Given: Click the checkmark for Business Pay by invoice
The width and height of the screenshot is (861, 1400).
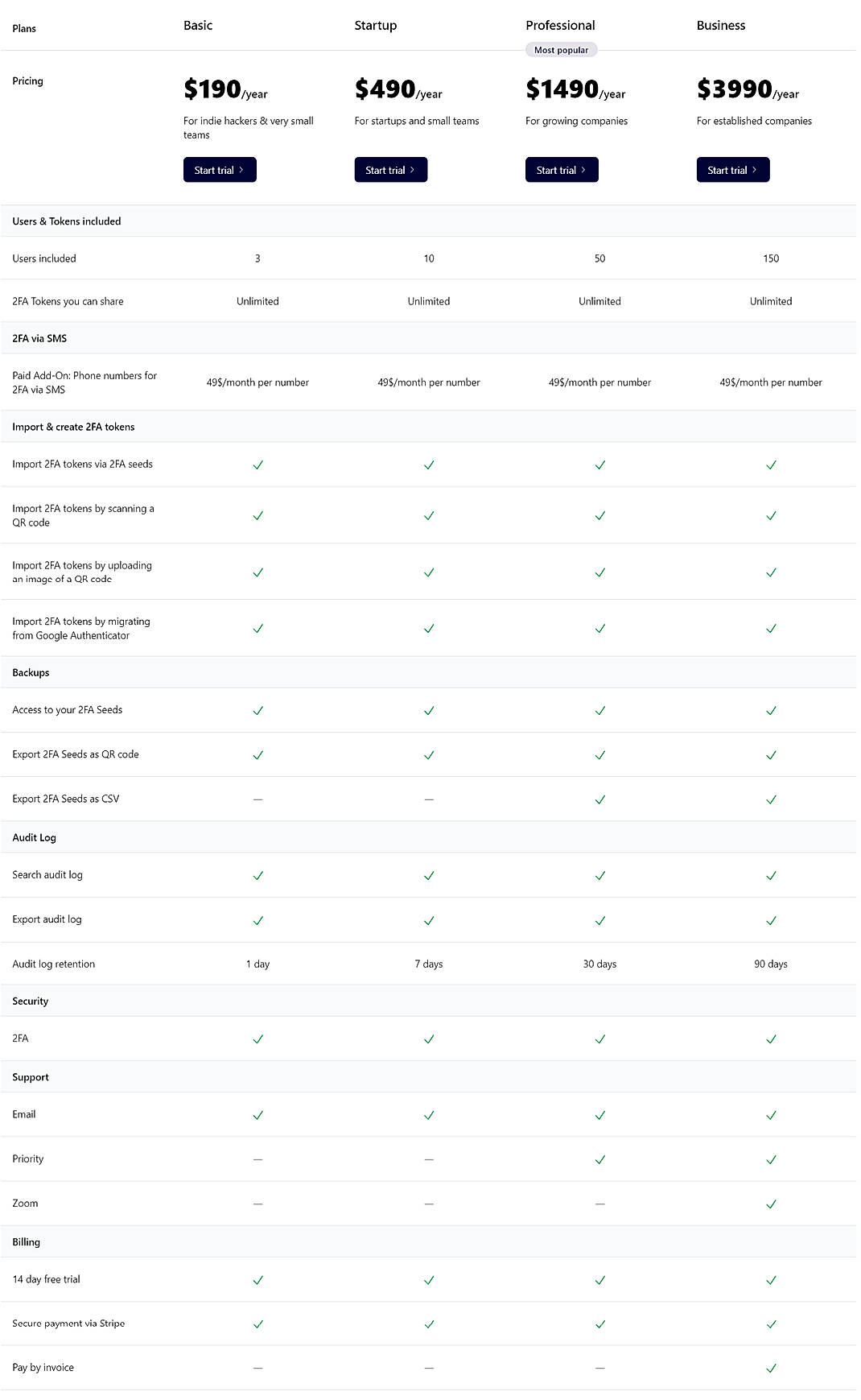Looking at the screenshot, I should (x=771, y=1368).
